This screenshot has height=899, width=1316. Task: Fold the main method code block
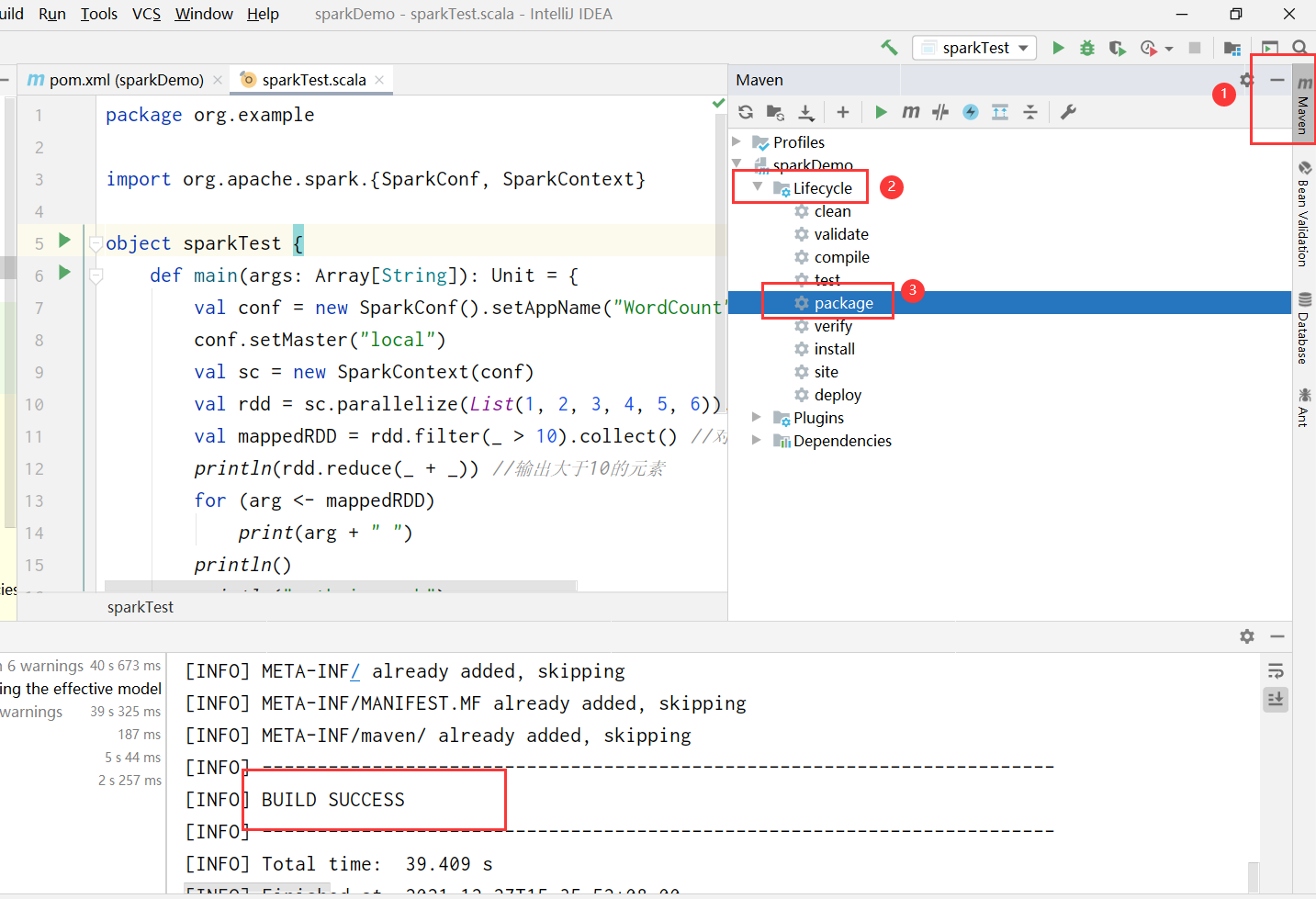coord(96,275)
